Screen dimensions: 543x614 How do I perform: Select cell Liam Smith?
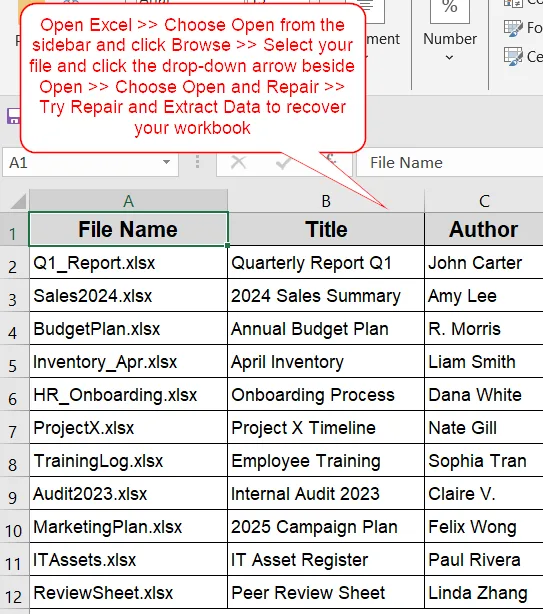point(484,361)
